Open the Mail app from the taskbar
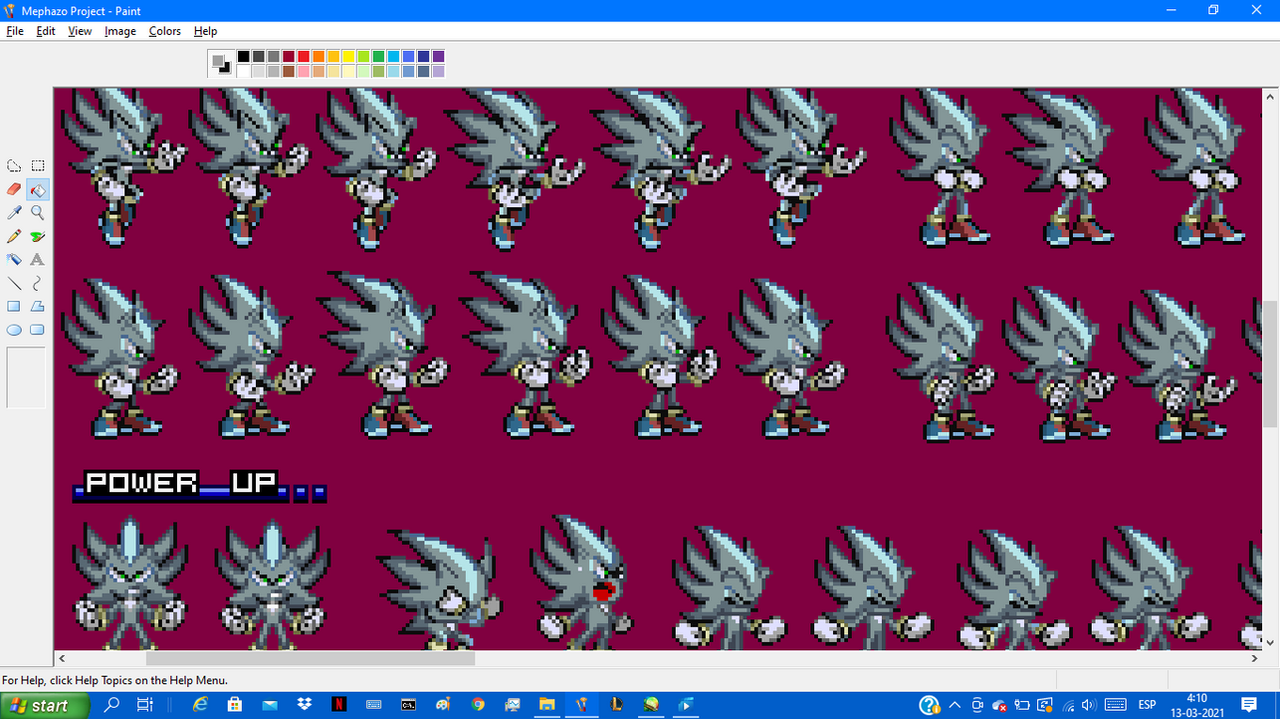The image size is (1280, 719). (x=269, y=705)
